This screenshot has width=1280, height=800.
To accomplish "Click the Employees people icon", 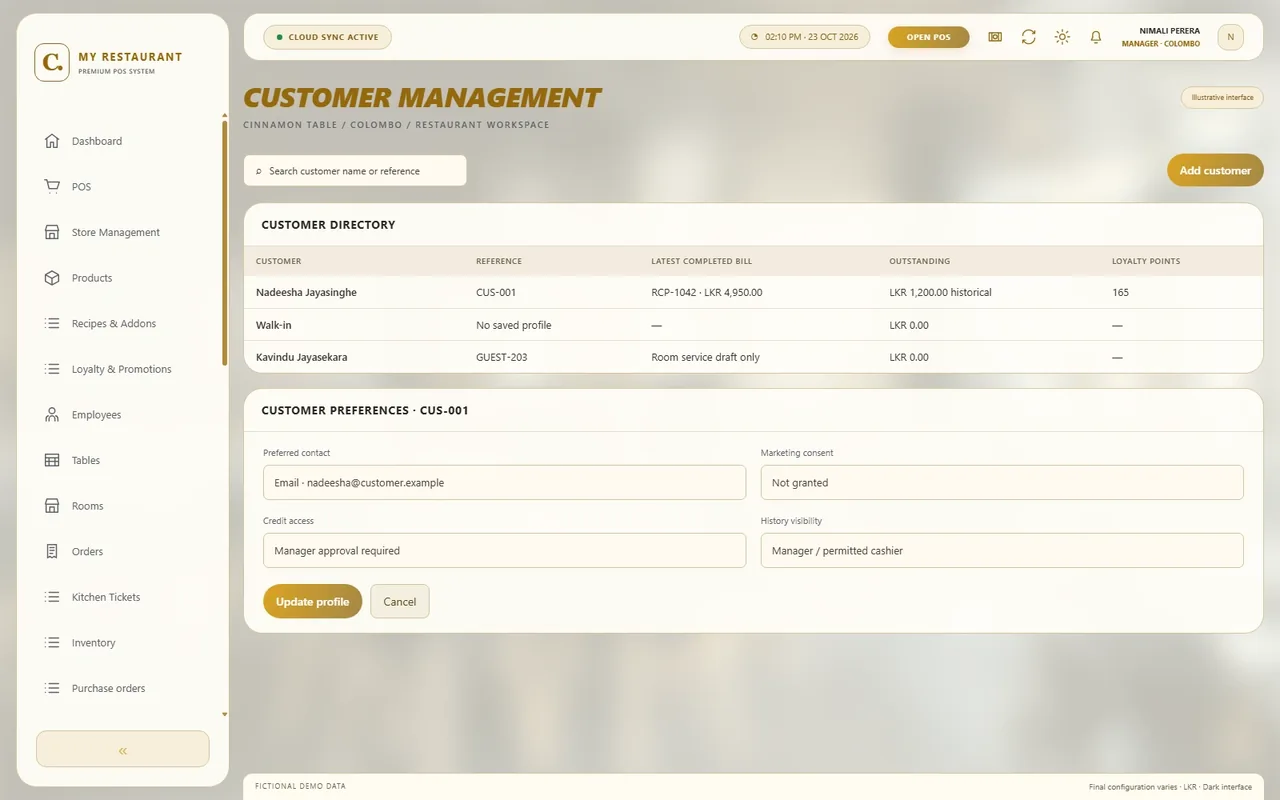I will coord(52,415).
